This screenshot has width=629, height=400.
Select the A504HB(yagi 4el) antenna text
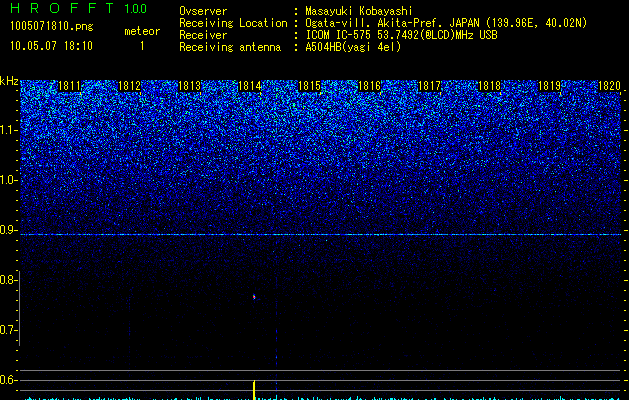click(x=353, y=47)
